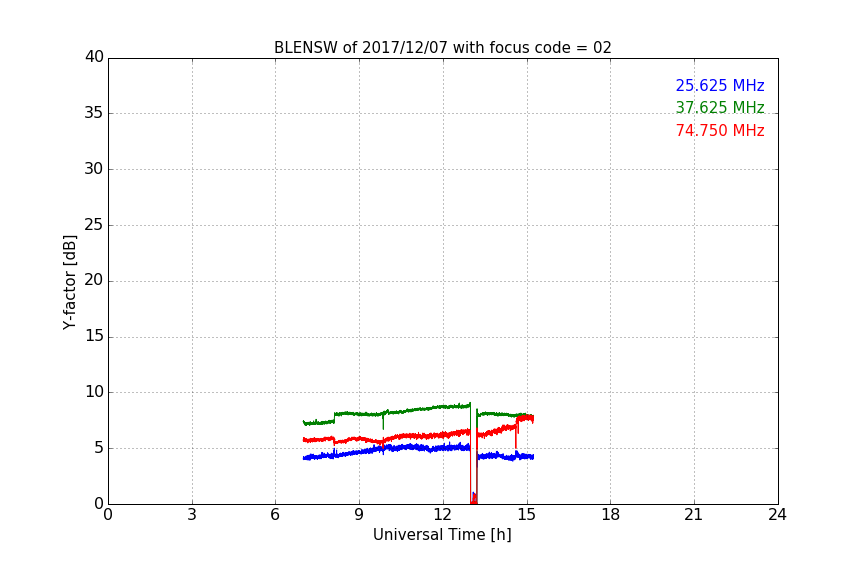Viewport: 864px width, 576px height.
Task: Click y-axis tick label 35
Action: 94,113
